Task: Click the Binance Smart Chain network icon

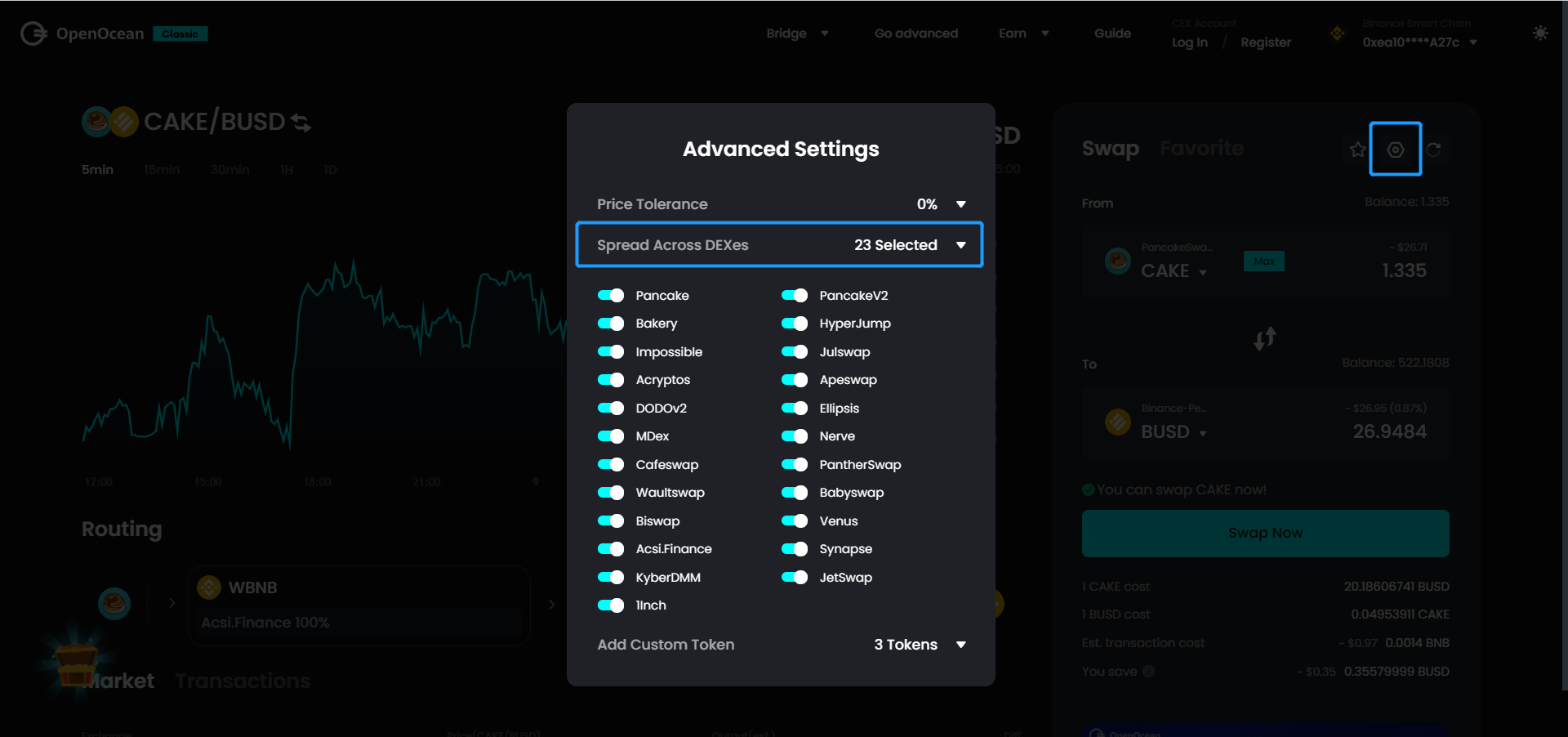Action: (1337, 33)
